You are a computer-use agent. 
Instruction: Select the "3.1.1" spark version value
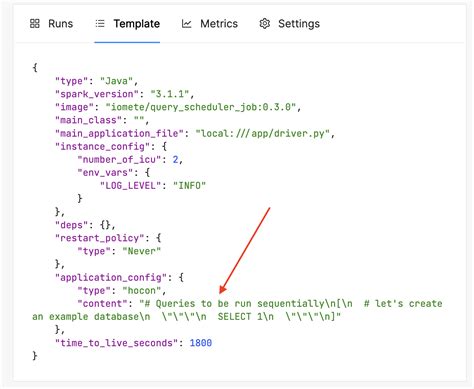170,94
